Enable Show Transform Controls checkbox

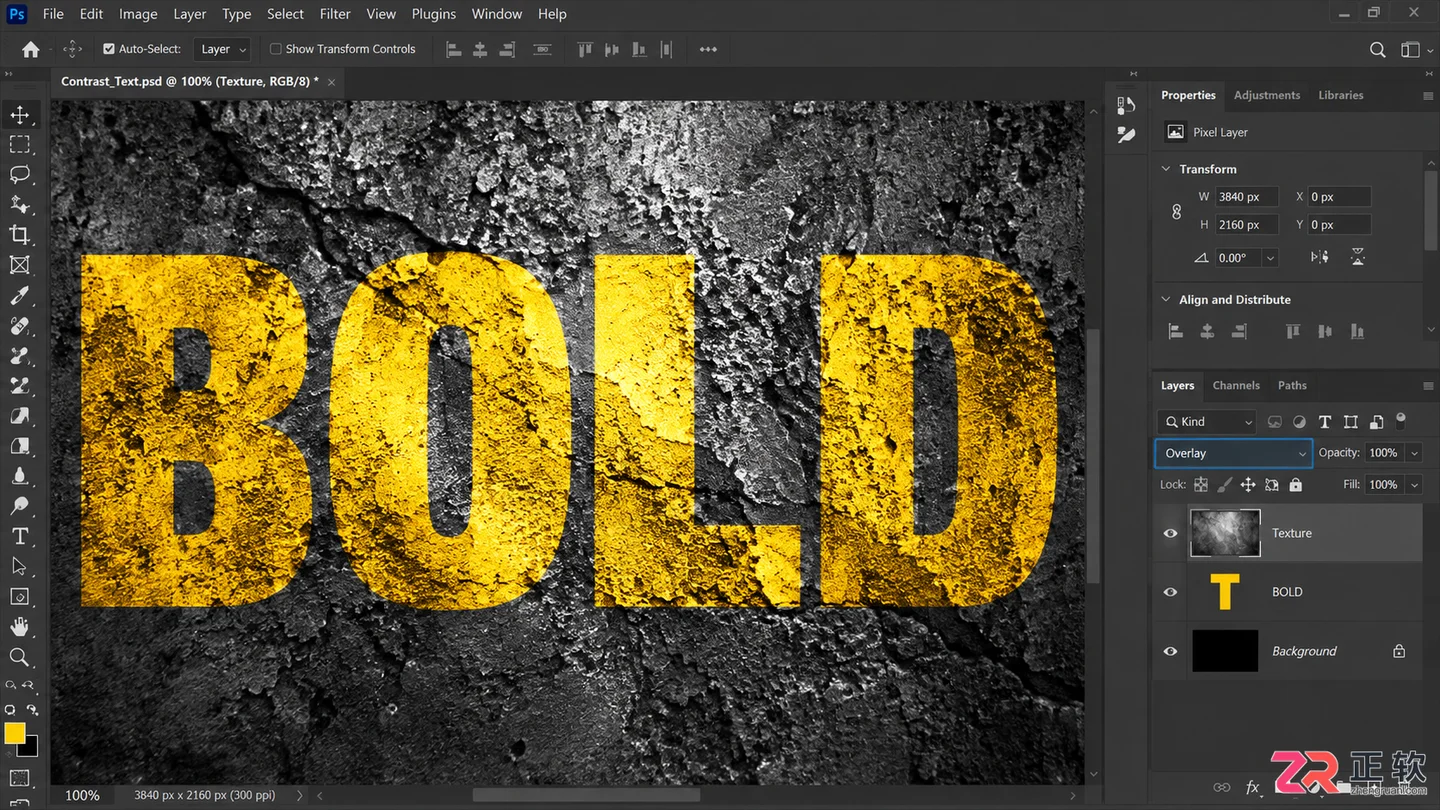tap(275, 49)
